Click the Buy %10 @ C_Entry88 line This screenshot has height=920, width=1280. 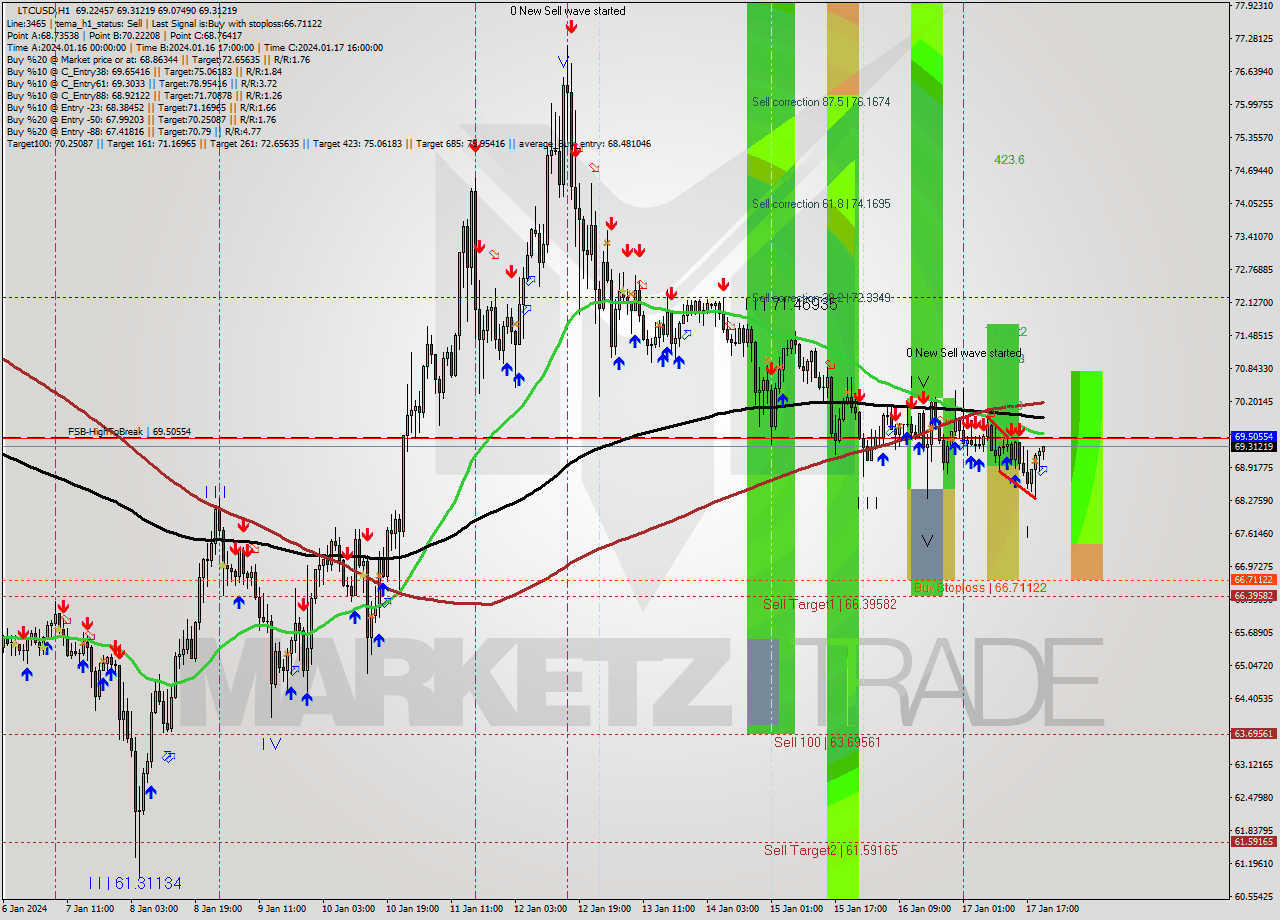pyautogui.click(x=144, y=95)
